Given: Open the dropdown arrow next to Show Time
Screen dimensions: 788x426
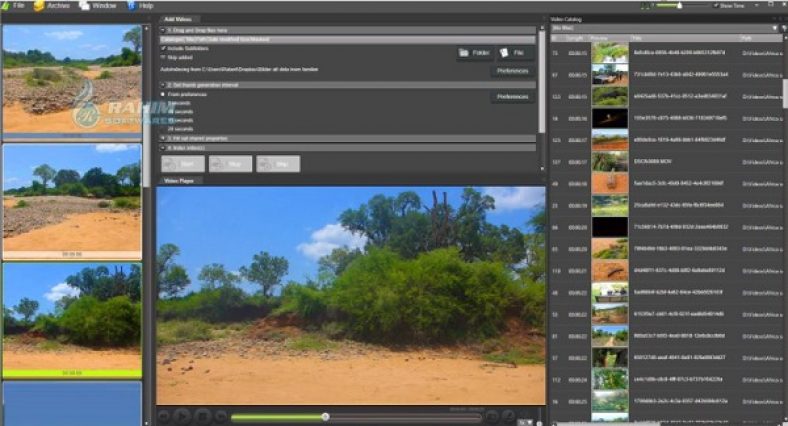Looking at the screenshot, I should (x=756, y=6).
